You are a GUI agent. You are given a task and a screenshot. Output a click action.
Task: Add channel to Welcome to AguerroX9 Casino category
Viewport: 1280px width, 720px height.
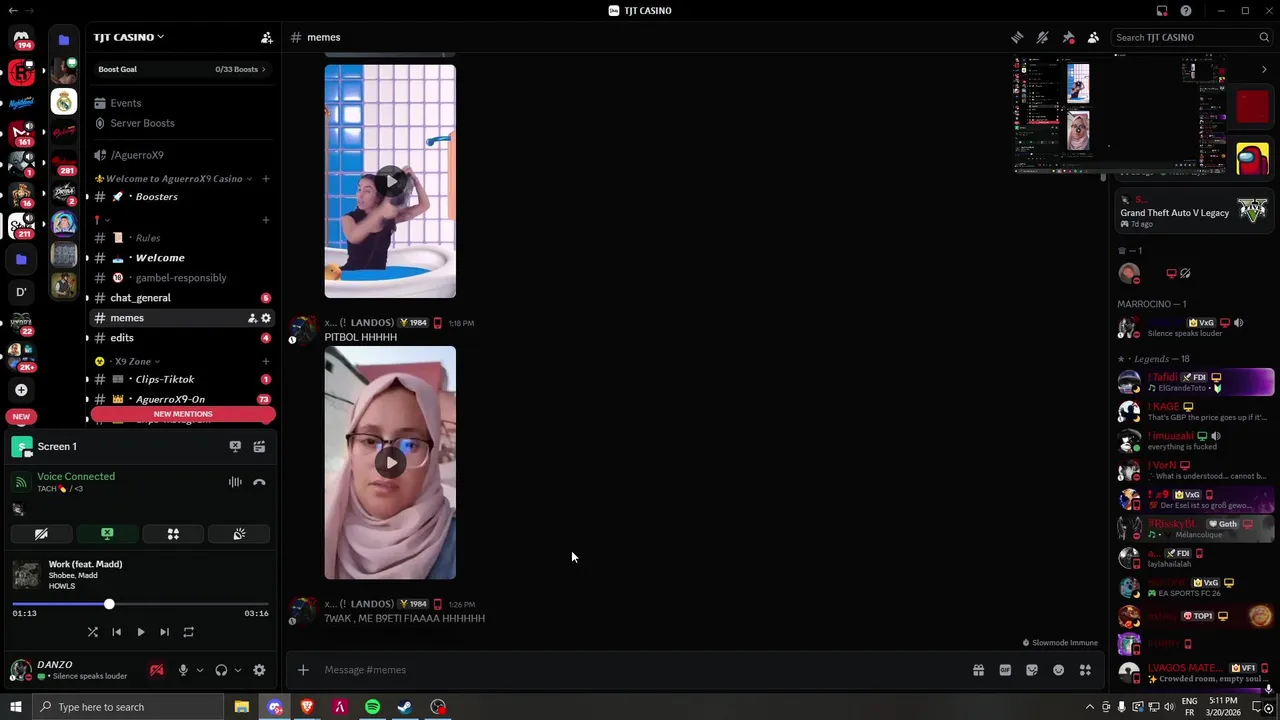point(265,179)
